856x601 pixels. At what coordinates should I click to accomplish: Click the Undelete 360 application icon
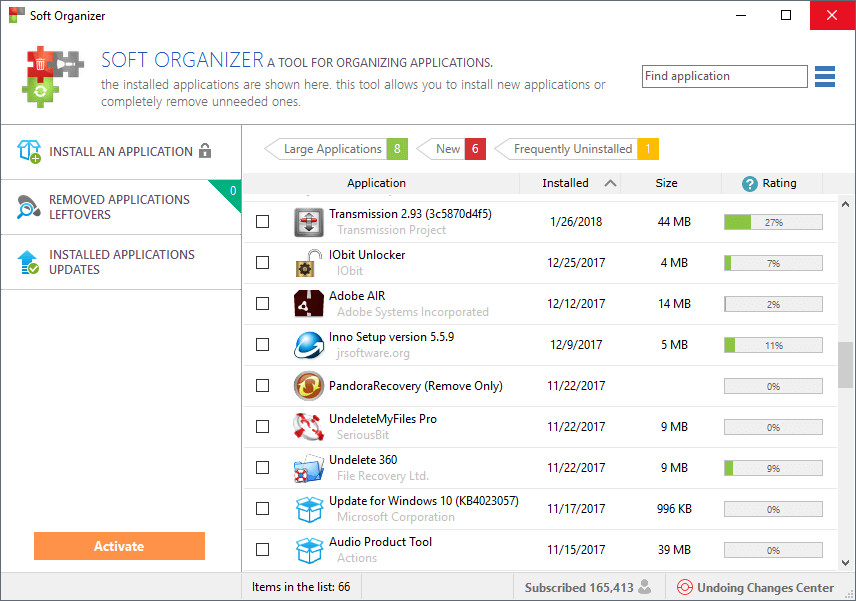[x=309, y=467]
